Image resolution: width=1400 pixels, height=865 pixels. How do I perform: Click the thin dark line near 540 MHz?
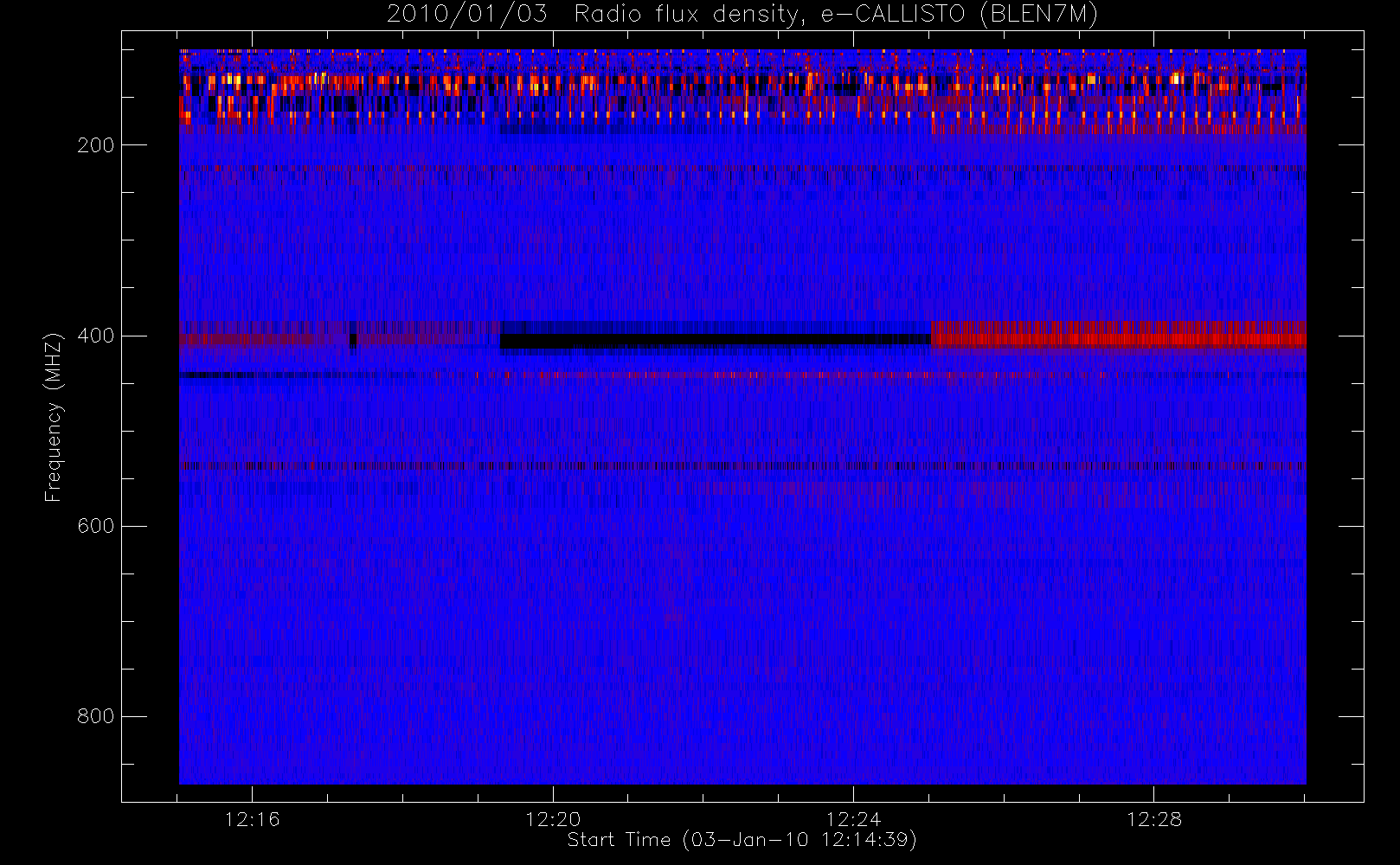742,465
